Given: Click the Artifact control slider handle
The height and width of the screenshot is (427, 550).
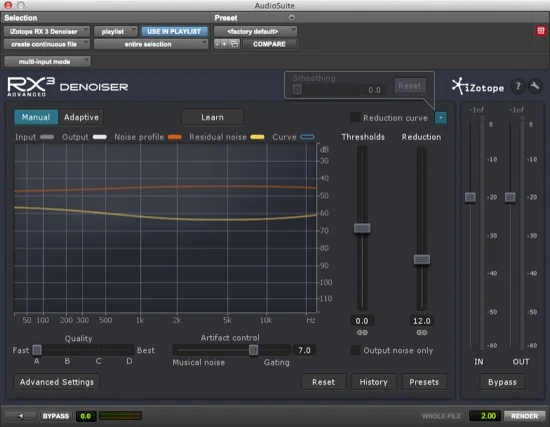Looking at the screenshot, I should click(x=254, y=350).
